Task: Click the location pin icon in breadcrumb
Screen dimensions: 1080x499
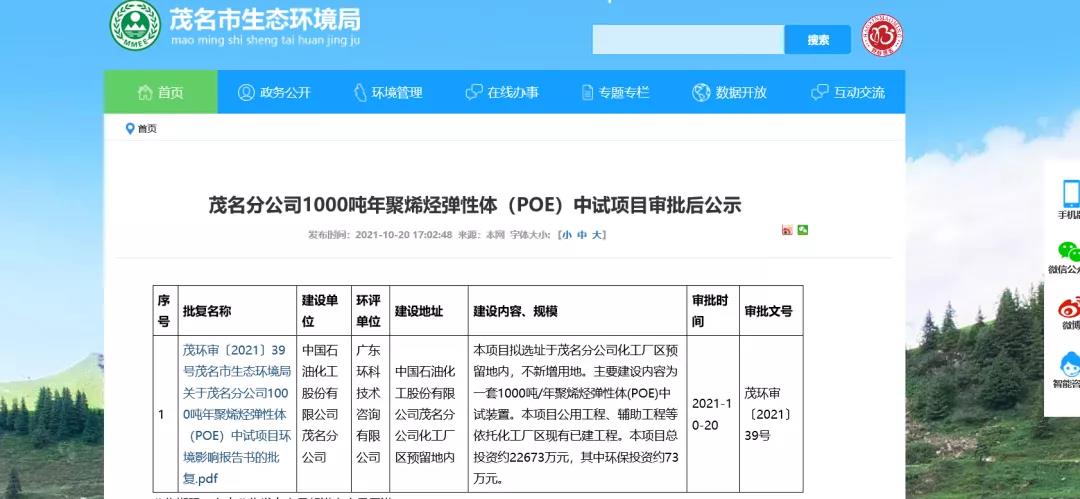Action: tap(129, 128)
